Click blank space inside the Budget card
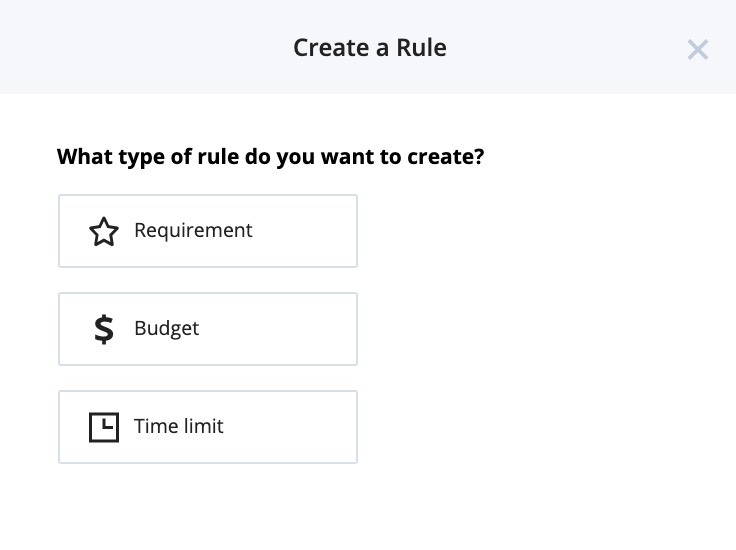 [282, 329]
